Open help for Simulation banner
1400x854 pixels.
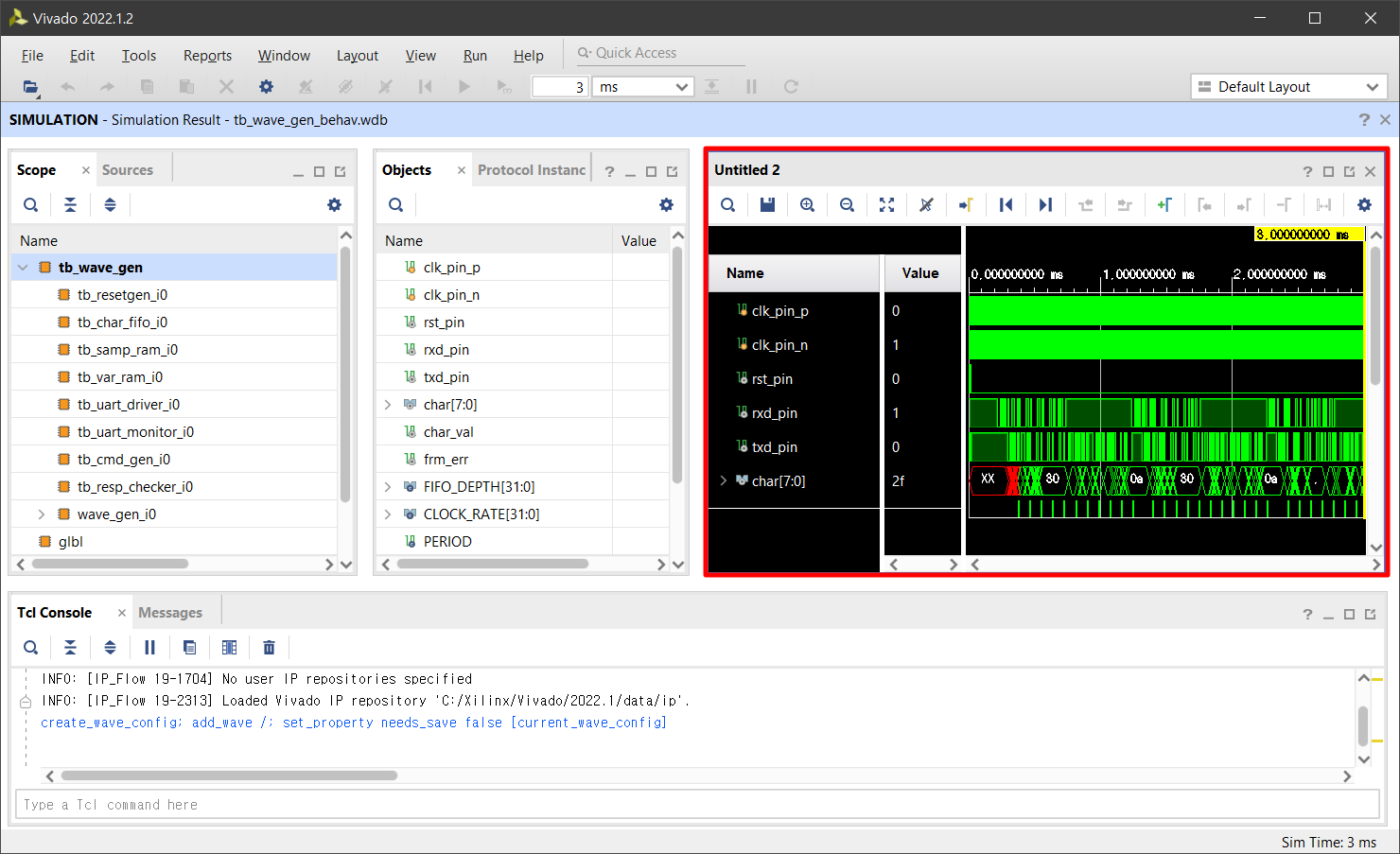tap(1364, 119)
